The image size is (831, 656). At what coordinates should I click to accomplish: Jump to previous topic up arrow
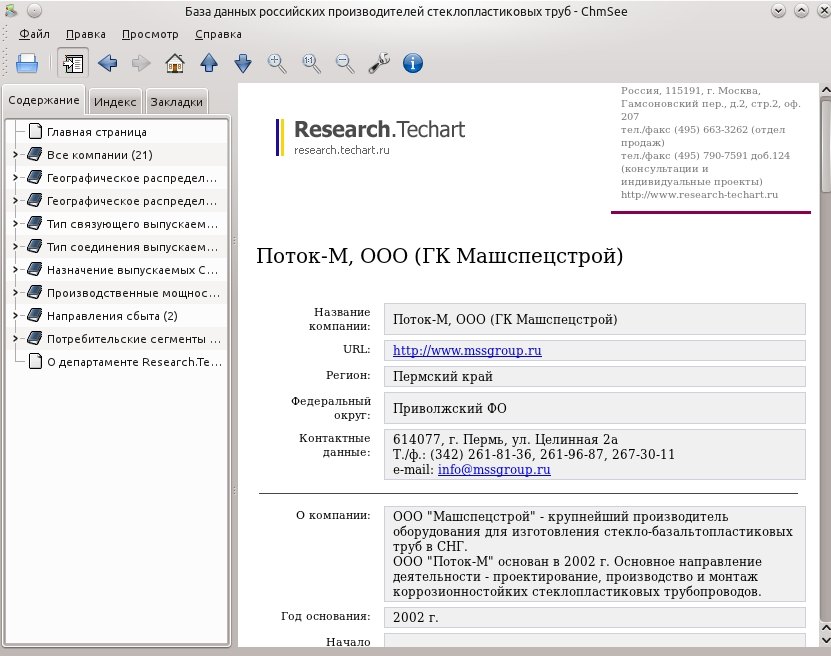pos(209,64)
